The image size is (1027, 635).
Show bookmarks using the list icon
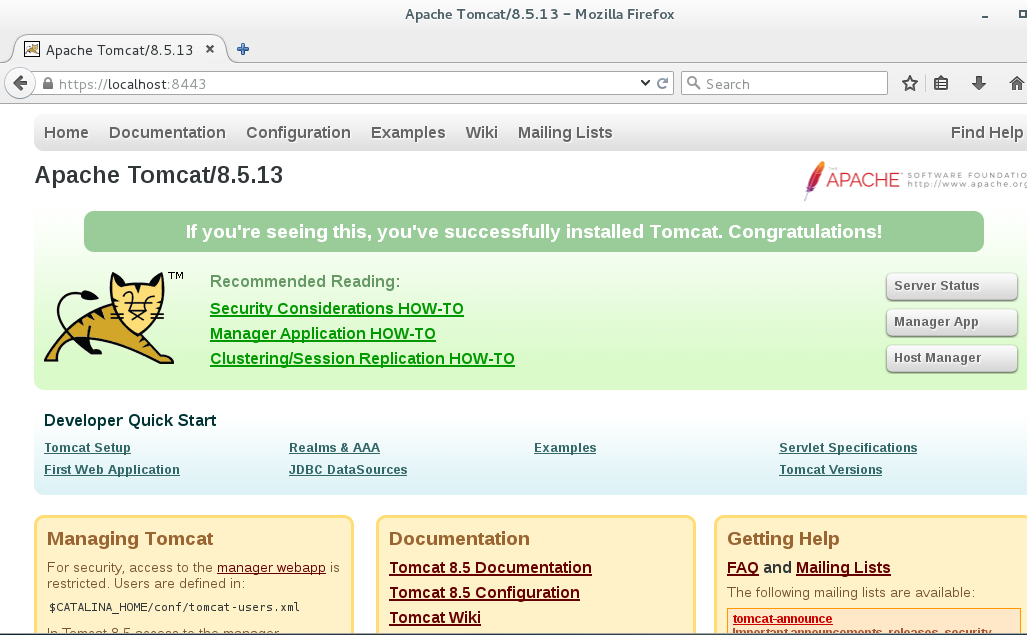pos(941,84)
